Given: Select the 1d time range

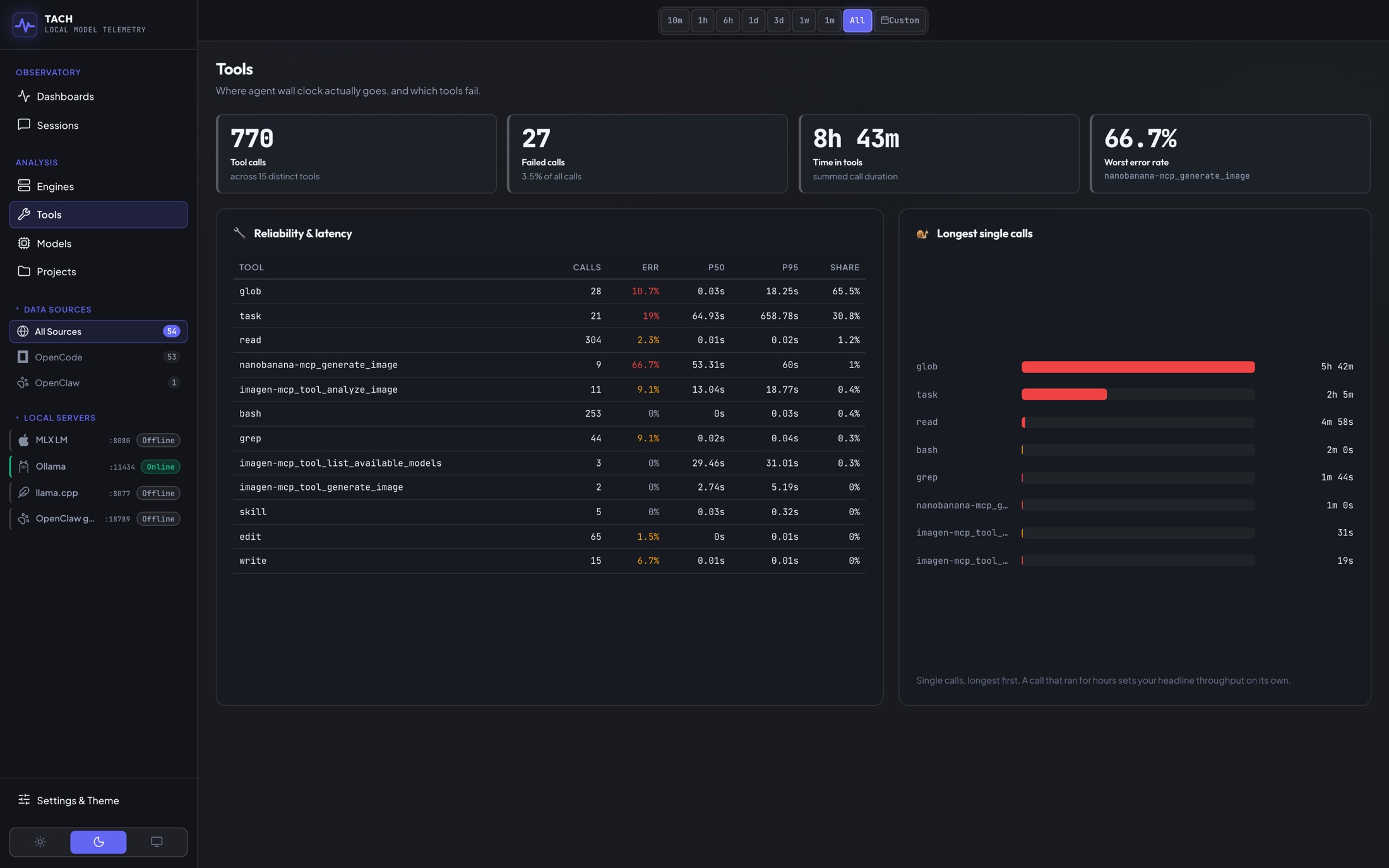Looking at the screenshot, I should (753, 21).
